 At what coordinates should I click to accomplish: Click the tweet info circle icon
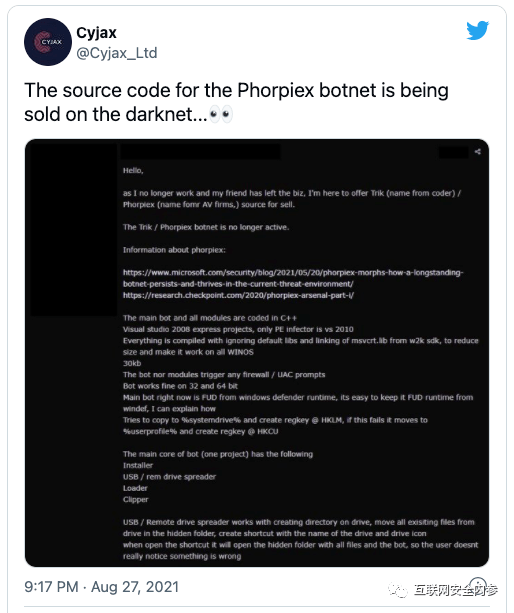pyautogui.click(x=477, y=585)
